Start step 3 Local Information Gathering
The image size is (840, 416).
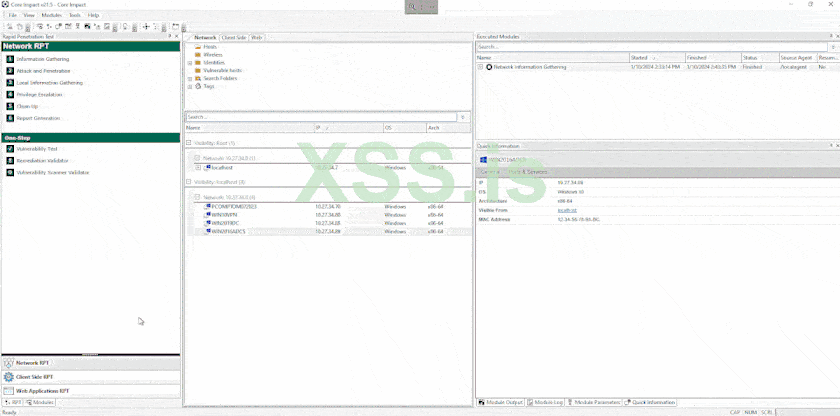click(49, 83)
